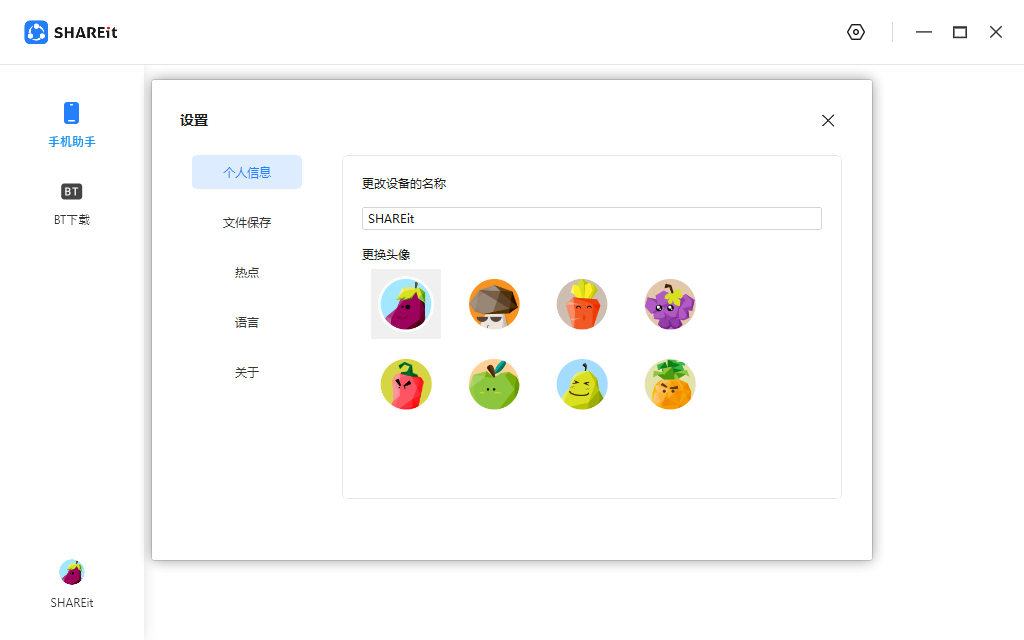
Task: Click the 手机助手 label in the sidebar
Action: coord(72,142)
